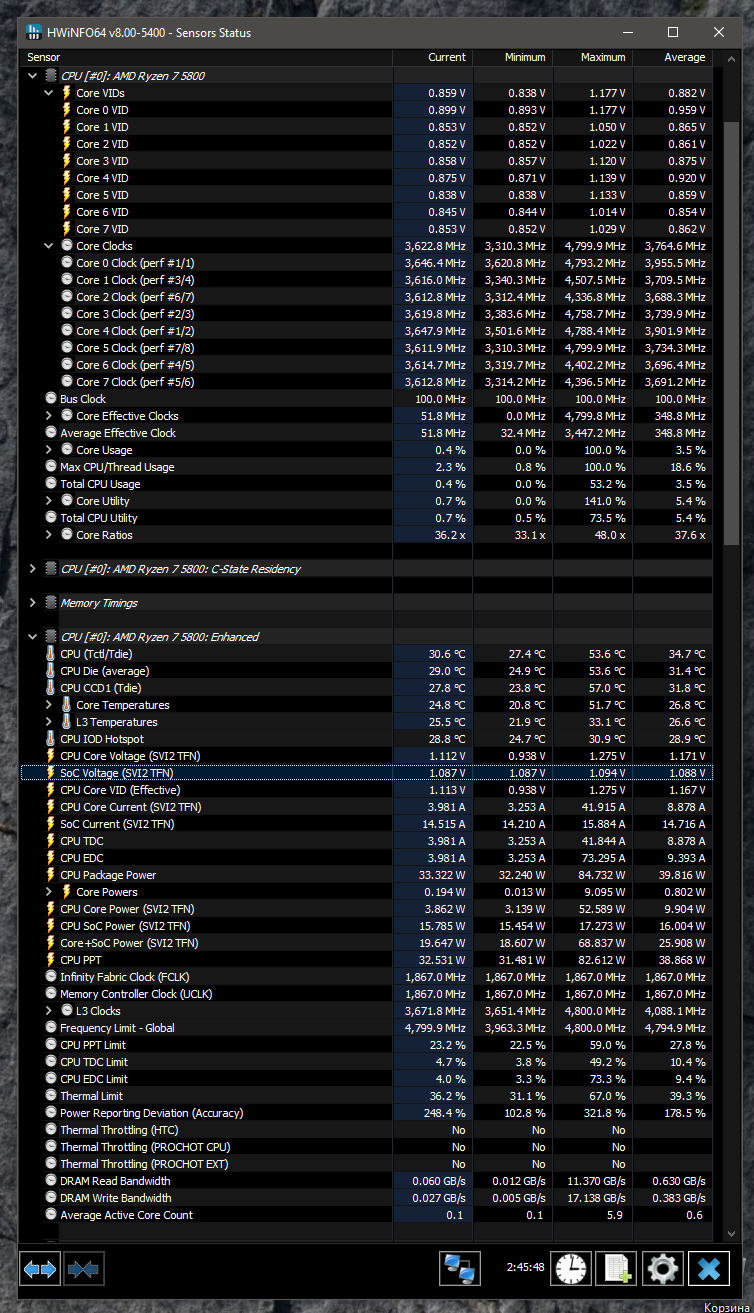Click the clock icon beside Core 5 Clock
Image resolution: width=754 pixels, height=1313 pixels.
click(x=67, y=348)
